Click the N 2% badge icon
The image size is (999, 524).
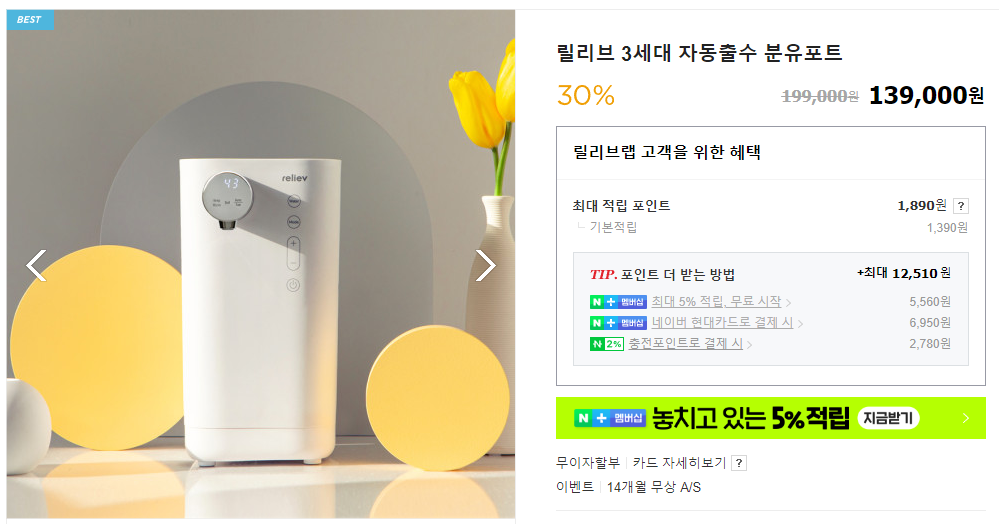pyautogui.click(x=607, y=344)
